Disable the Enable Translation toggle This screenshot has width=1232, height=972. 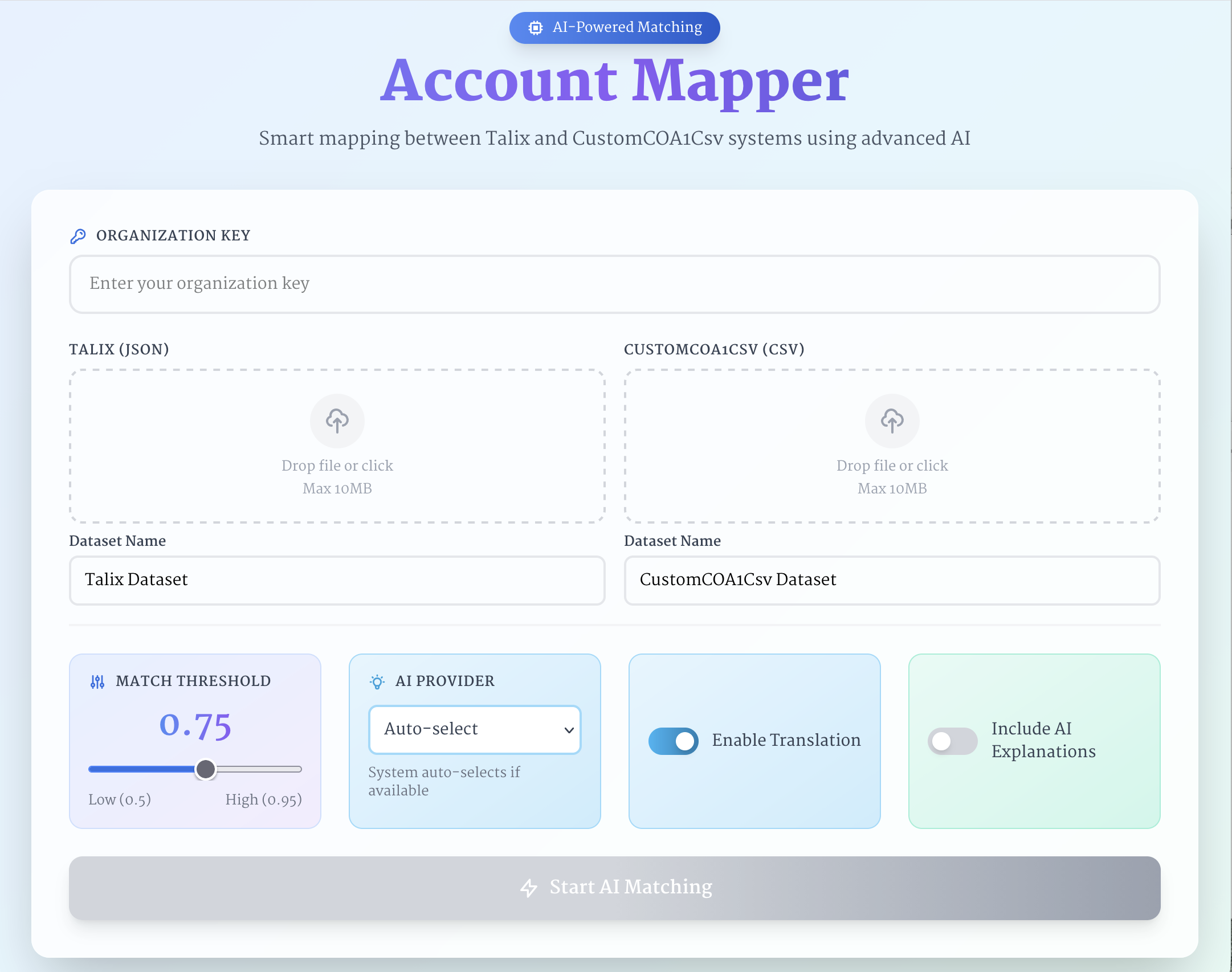(674, 741)
